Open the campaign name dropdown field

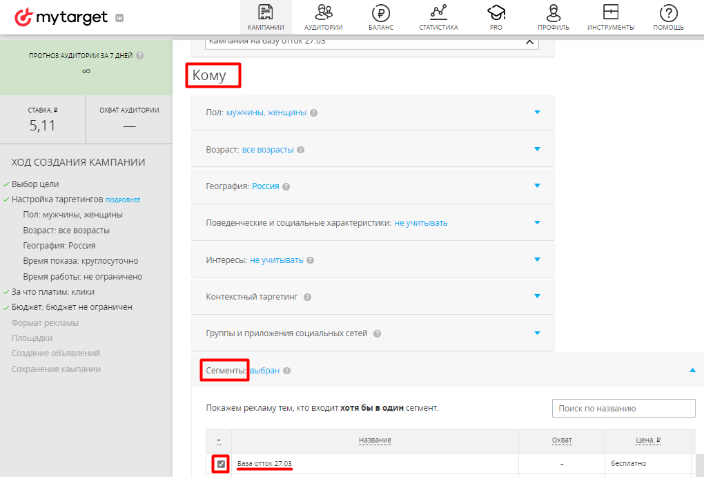tap(370, 42)
